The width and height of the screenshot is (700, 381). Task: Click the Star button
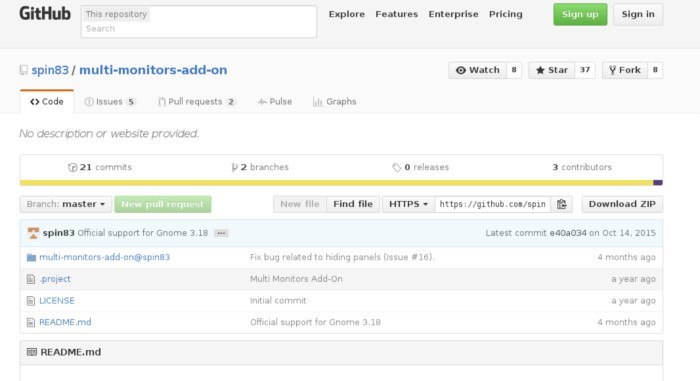click(x=552, y=70)
